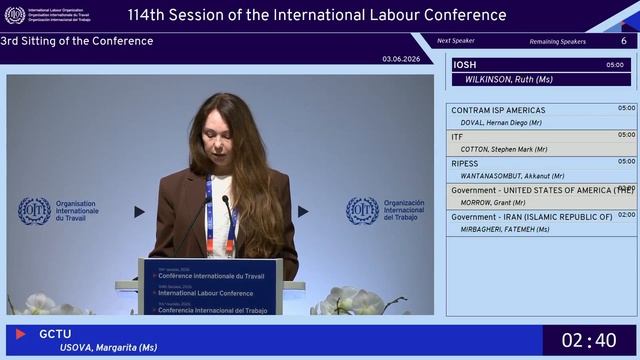Click 'Organización Internacional del Trabajo' backdrop text
Screen dimensions: 640x360
pyautogui.click(x=404, y=210)
